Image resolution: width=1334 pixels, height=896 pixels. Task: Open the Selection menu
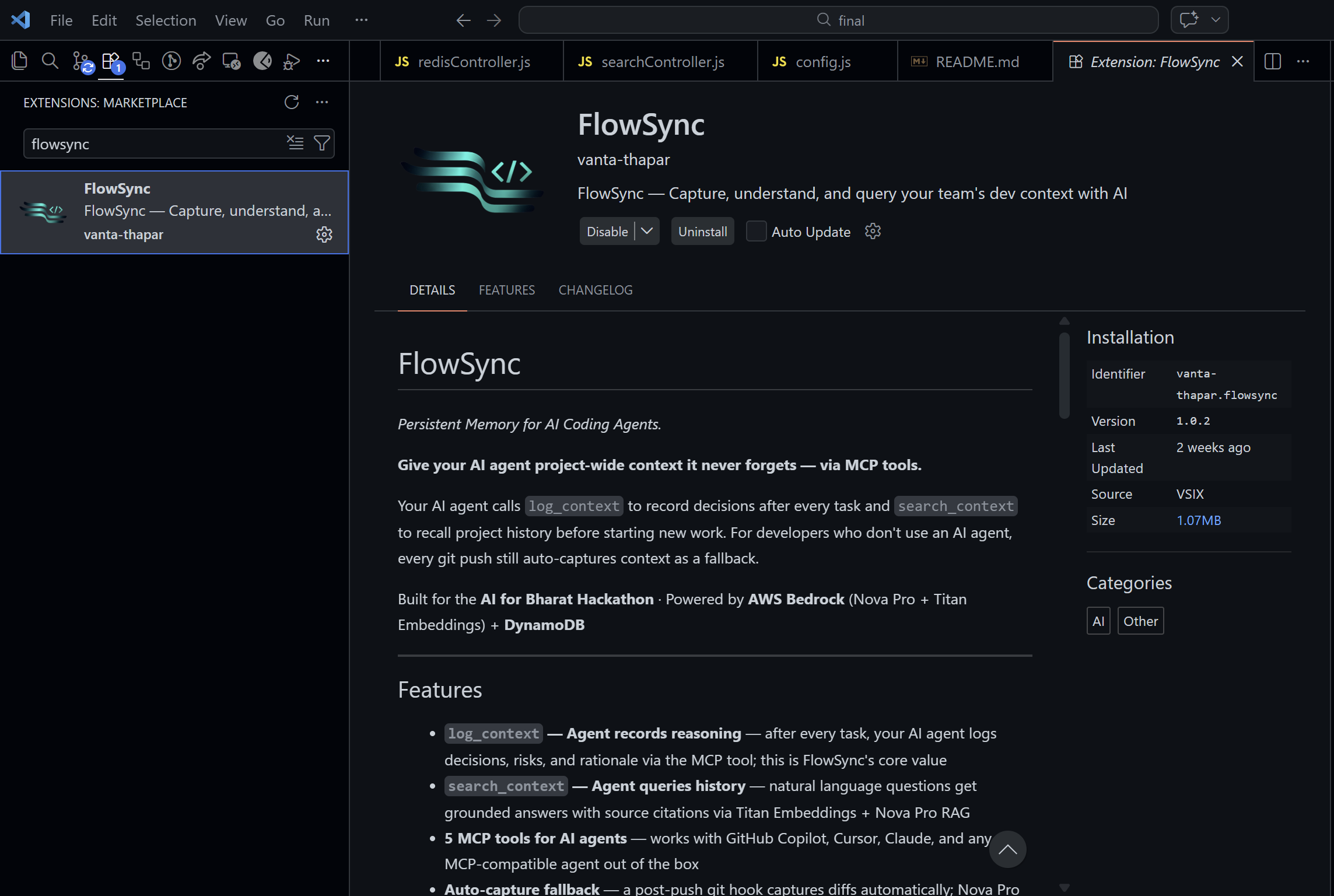(x=166, y=20)
